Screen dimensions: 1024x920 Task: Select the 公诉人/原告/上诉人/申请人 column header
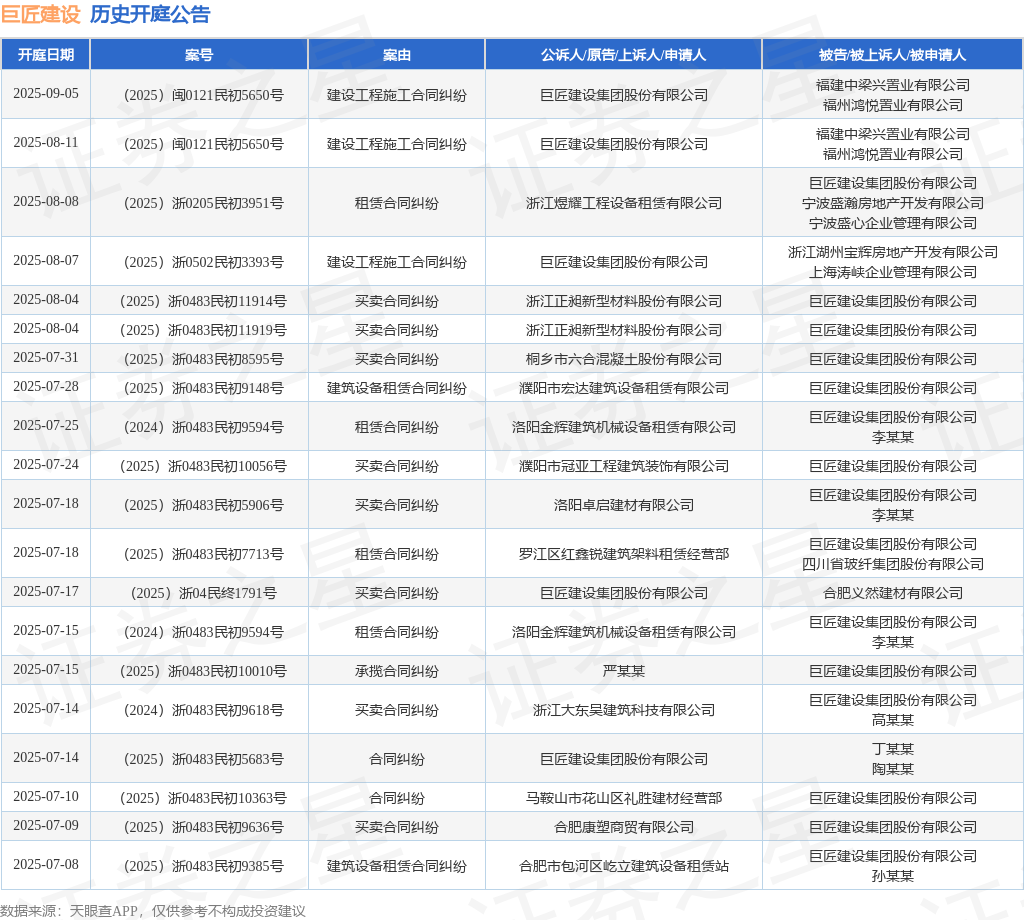624,55
